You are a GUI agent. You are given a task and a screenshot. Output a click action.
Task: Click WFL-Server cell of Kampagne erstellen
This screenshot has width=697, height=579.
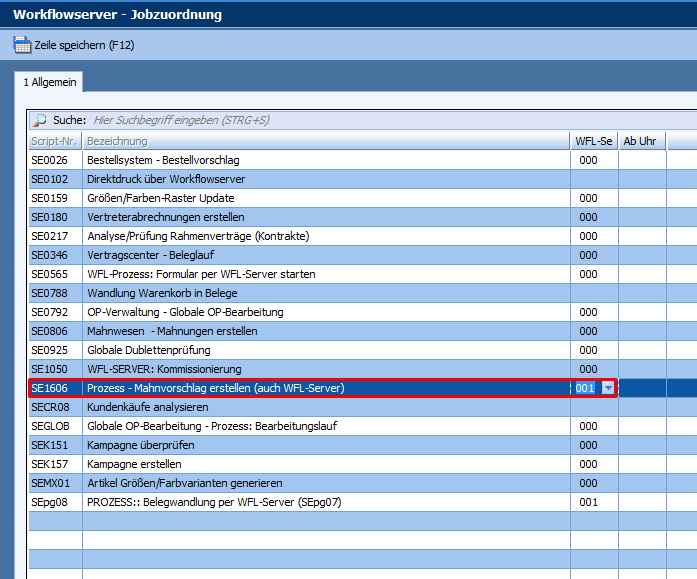(594, 464)
